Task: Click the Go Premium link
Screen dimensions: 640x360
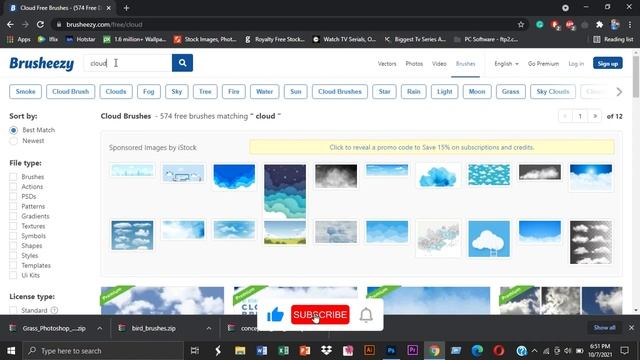Action: pyautogui.click(x=543, y=64)
